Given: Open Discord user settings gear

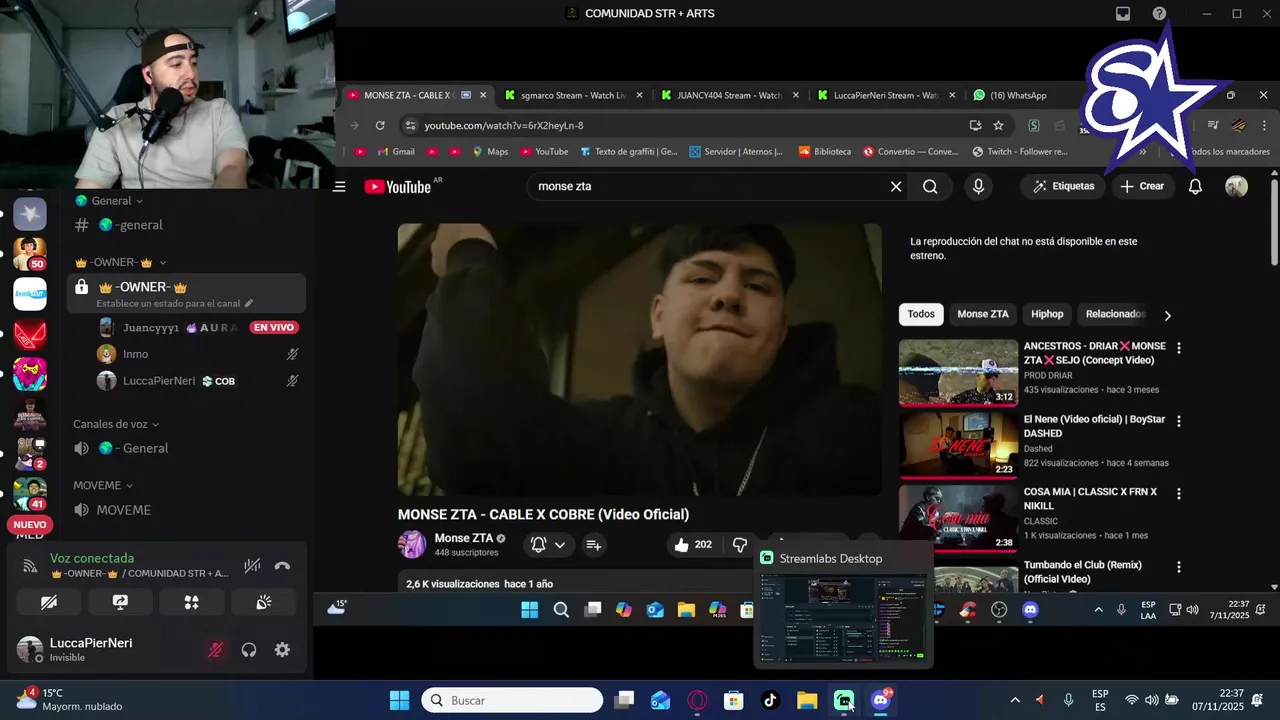Looking at the screenshot, I should pyautogui.click(x=282, y=650).
